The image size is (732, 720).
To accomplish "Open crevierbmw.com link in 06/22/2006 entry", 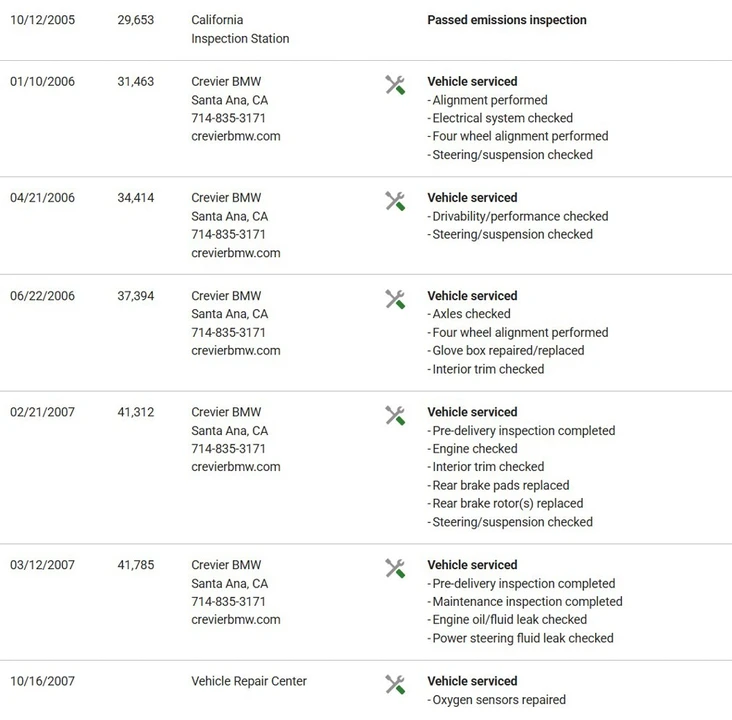I will 236,351.
